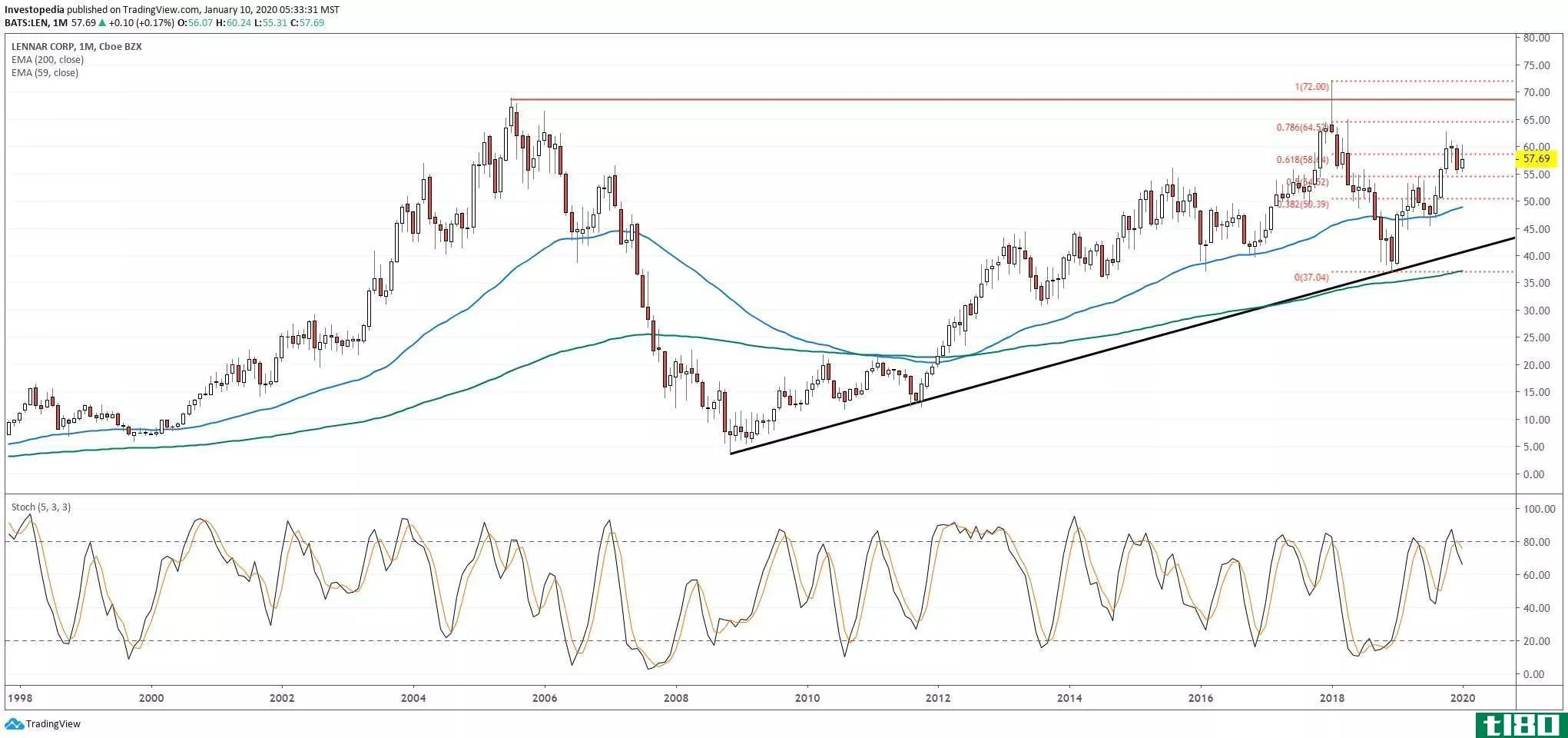Click the 2016 label on the time axis
The image size is (1568, 738).
pyautogui.click(x=1200, y=698)
